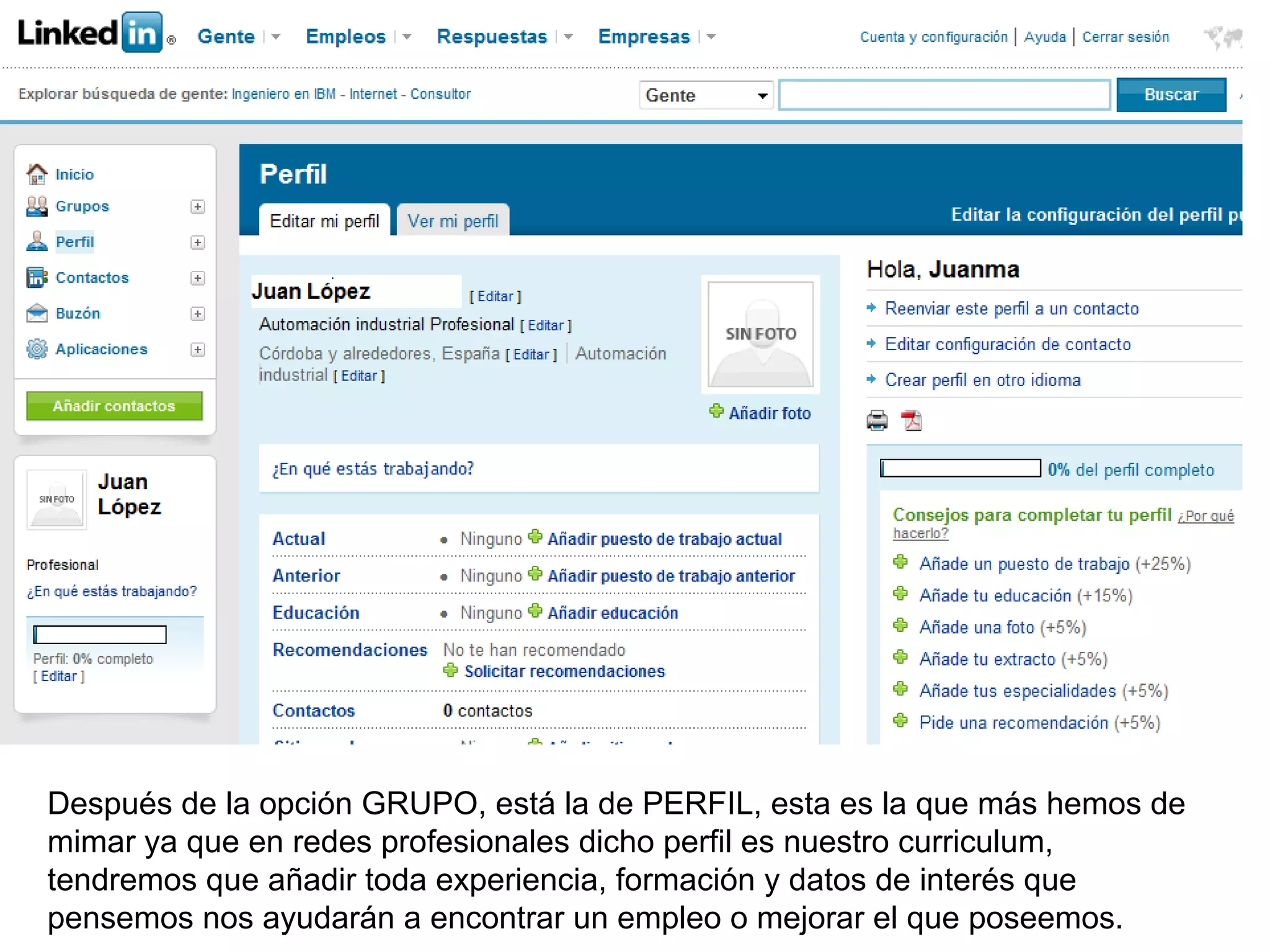Click the Internet people search link

coord(373,94)
